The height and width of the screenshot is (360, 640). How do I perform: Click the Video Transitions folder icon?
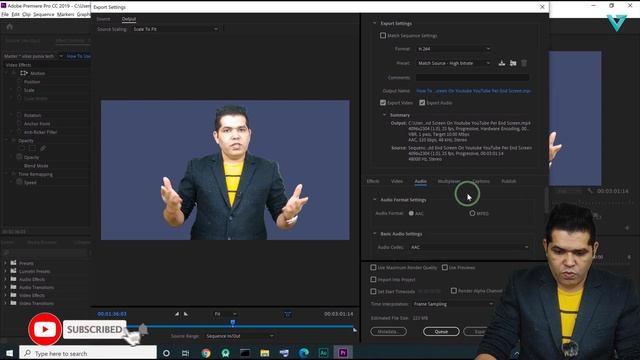click(x=13, y=303)
